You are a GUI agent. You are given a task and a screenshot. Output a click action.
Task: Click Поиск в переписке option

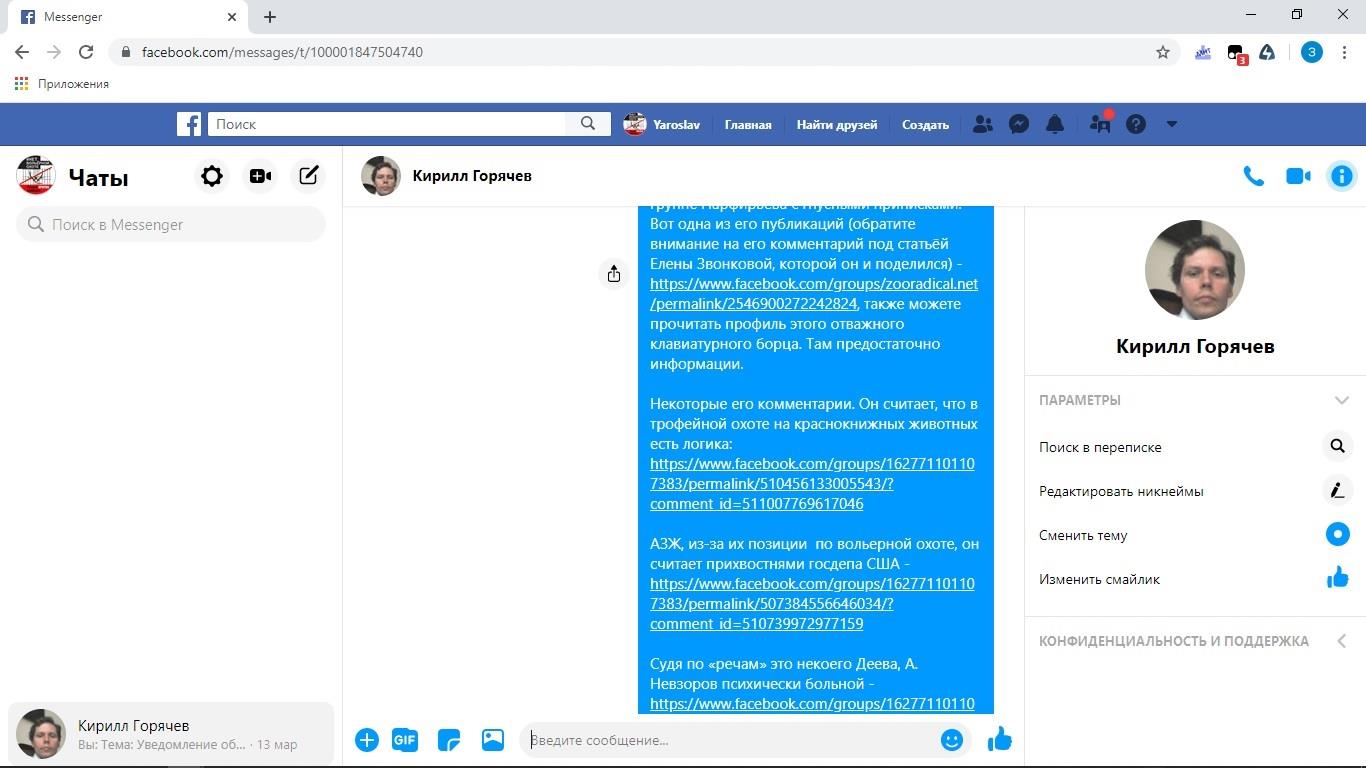click(x=1100, y=447)
